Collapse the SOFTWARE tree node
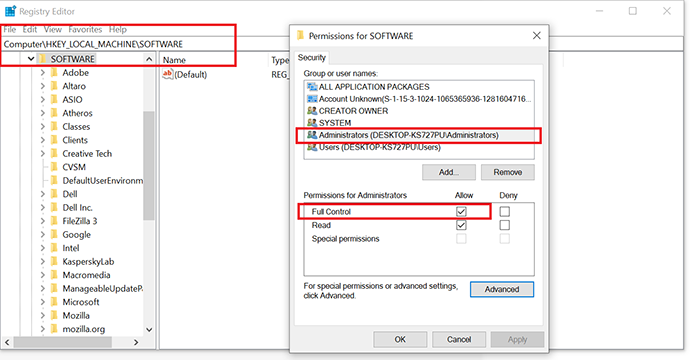This screenshot has width=700, height=360. pyautogui.click(x=31, y=59)
